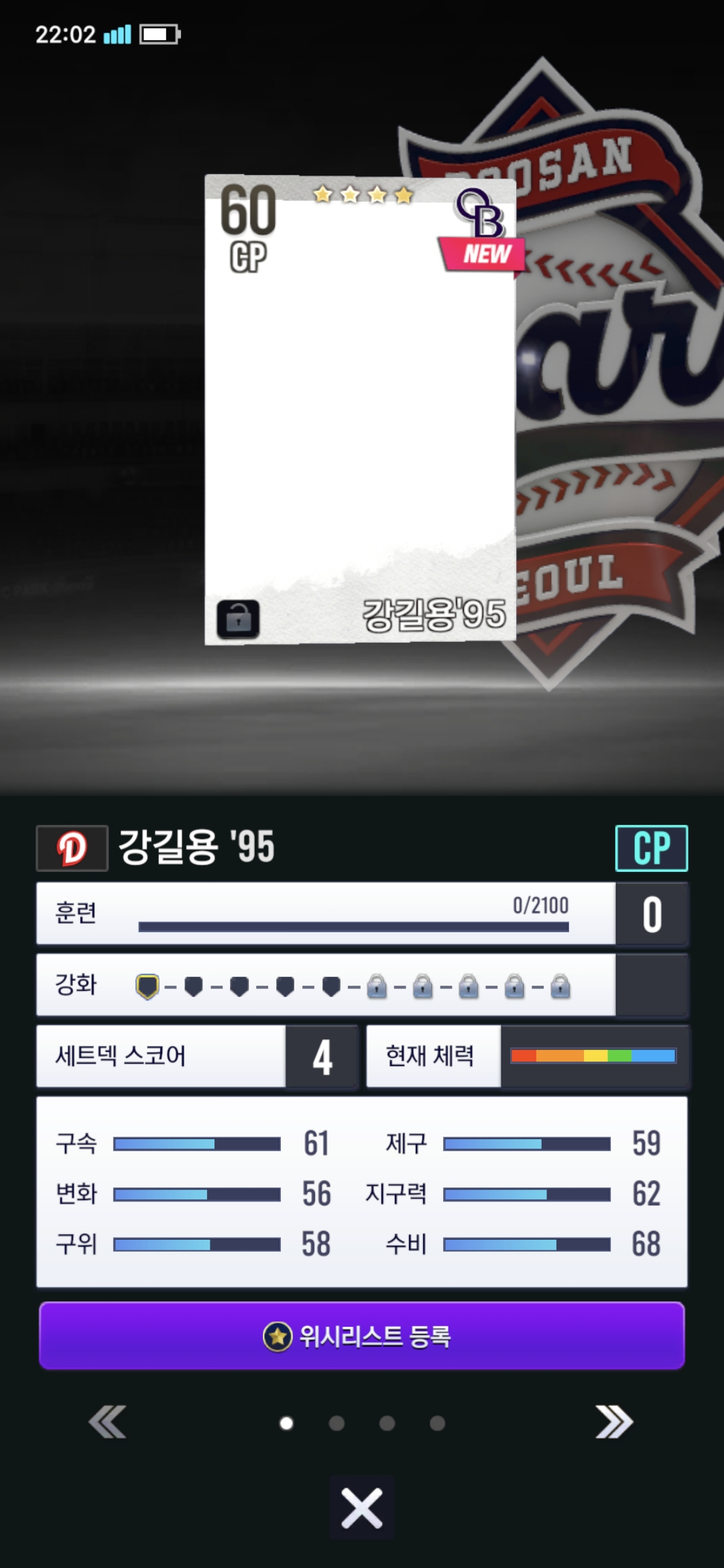This screenshot has width=724, height=1568.
Task: Switch to the third page dot
Action: [x=387, y=1423]
